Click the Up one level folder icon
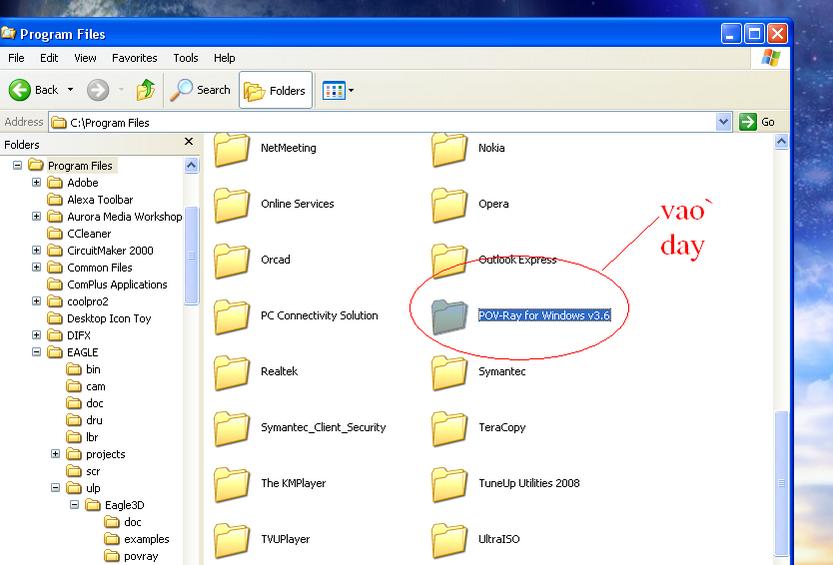Image resolution: width=833 pixels, height=565 pixels. pyautogui.click(x=146, y=90)
